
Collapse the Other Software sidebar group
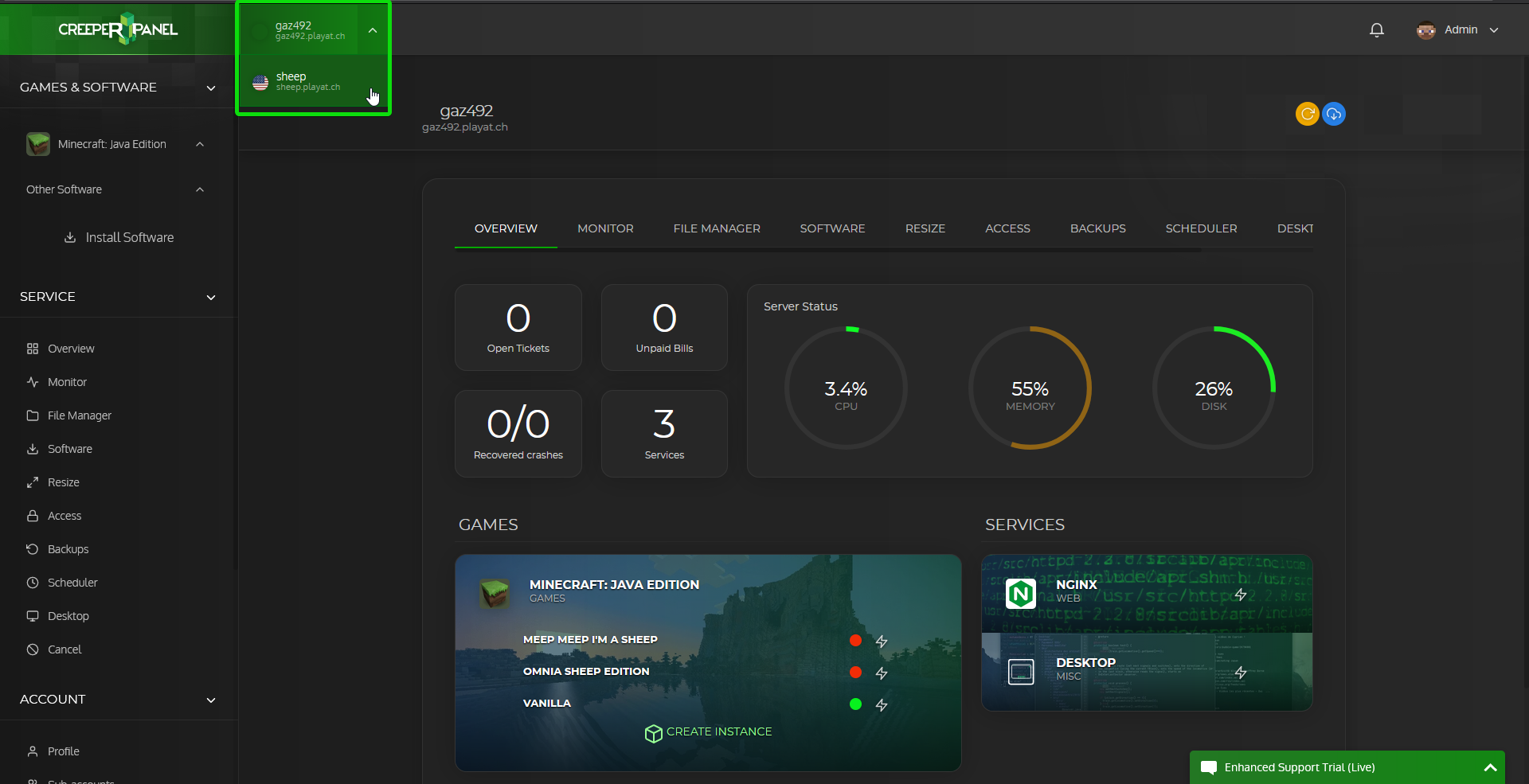[200, 189]
